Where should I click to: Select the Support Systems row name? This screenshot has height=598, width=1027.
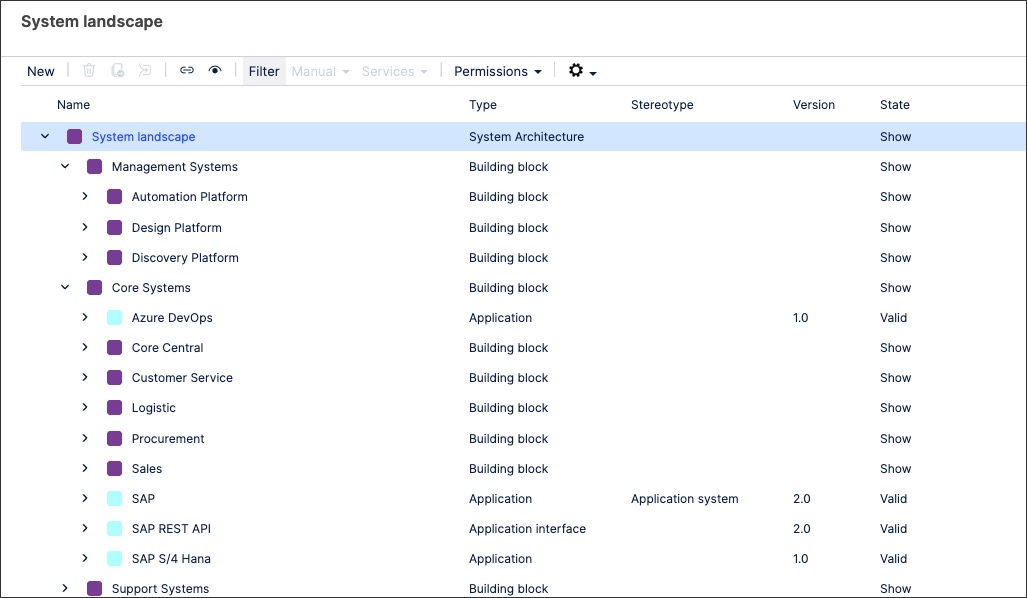160,589
